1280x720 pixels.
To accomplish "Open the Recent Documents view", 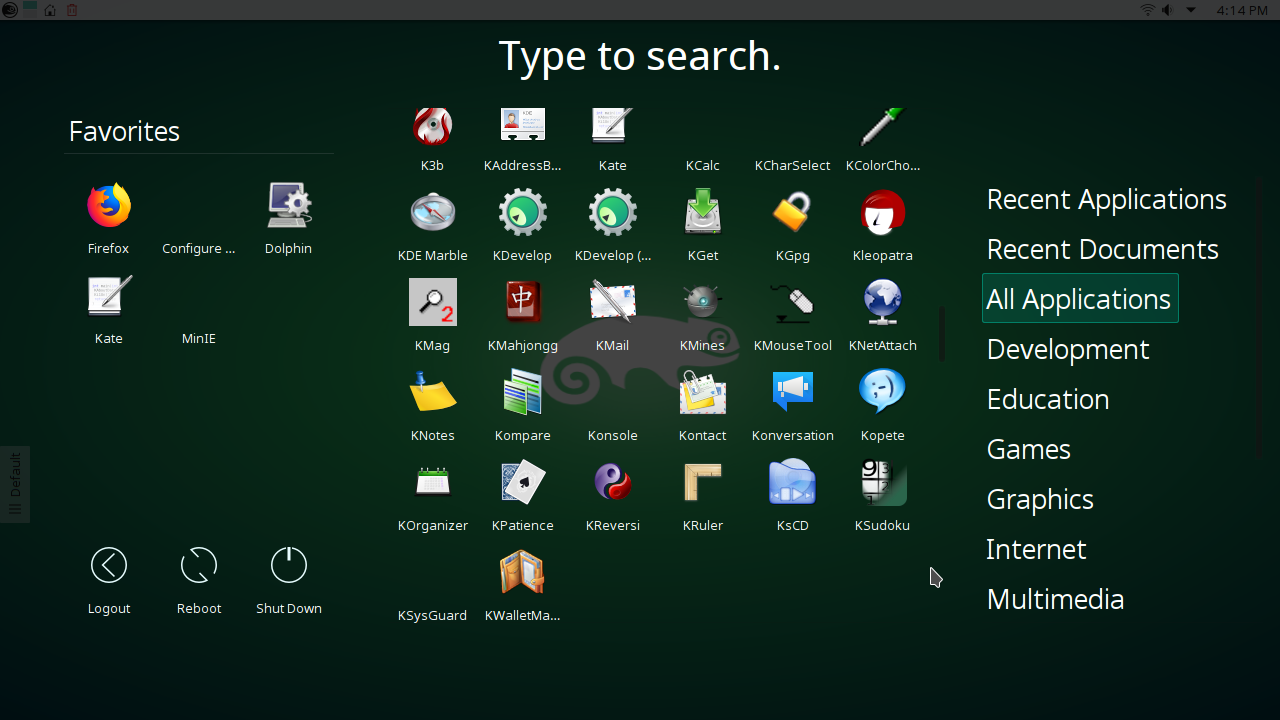I will (x=1102, y=249).
